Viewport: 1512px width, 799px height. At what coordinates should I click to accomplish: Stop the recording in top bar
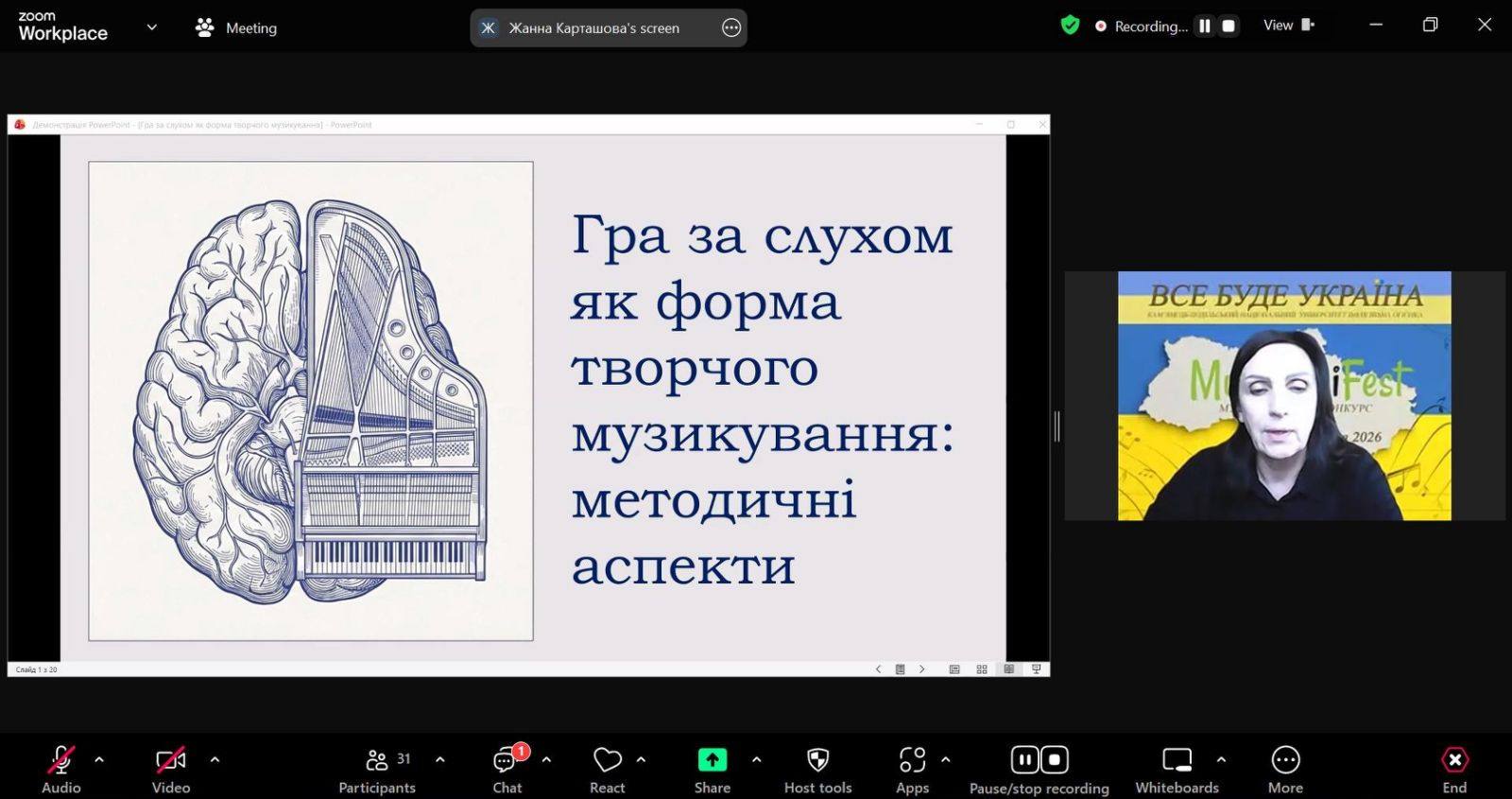coord(1228,26)
